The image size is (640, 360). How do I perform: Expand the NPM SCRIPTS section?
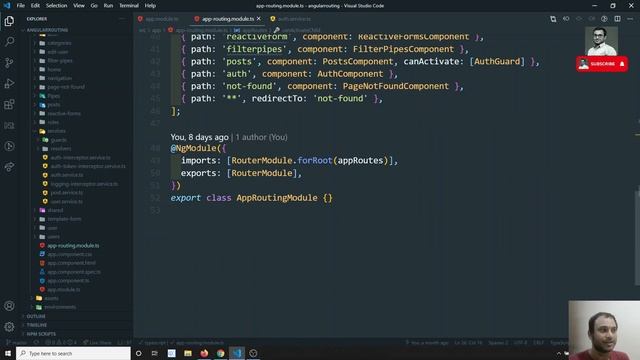(x=41, y=334)
